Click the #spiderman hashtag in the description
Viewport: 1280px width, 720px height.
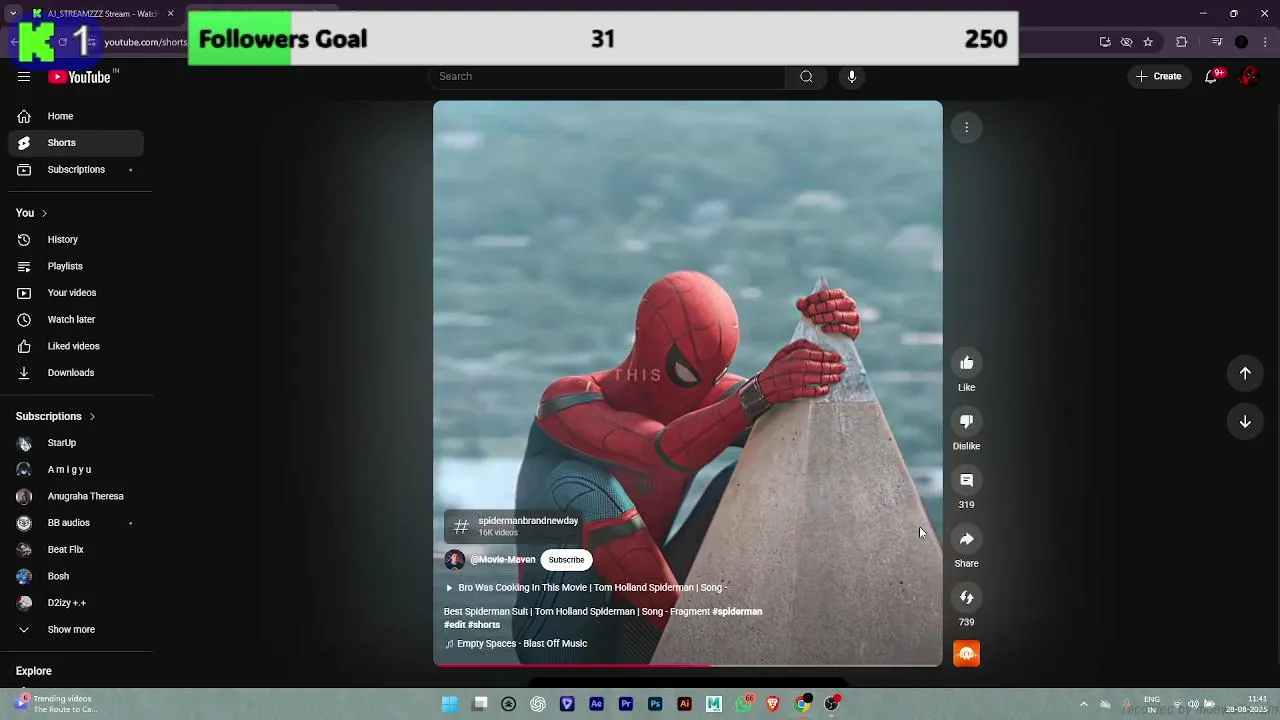coord(737,612)
